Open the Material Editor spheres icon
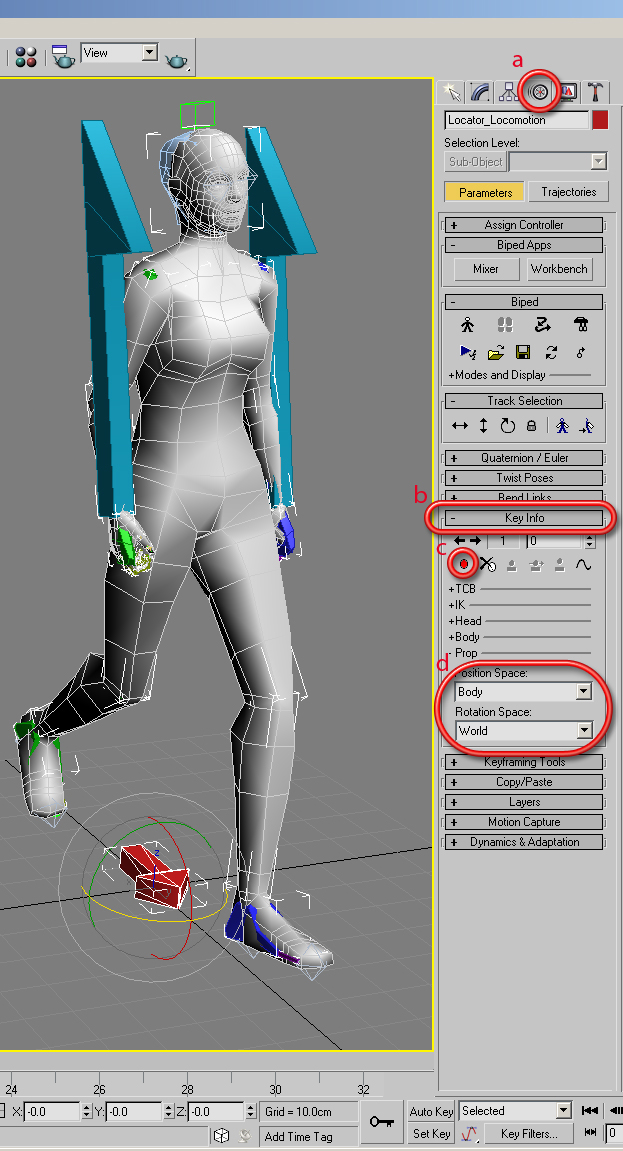Screen dimensions: 623x1151 click(x=26, y=57)
